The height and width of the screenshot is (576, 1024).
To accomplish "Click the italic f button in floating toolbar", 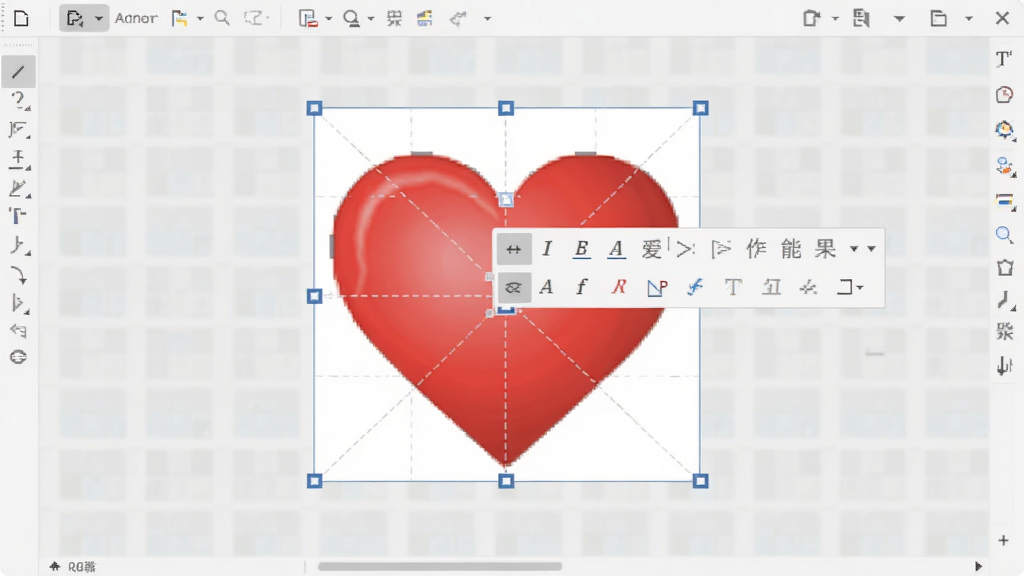I will [x=581, y=287].
